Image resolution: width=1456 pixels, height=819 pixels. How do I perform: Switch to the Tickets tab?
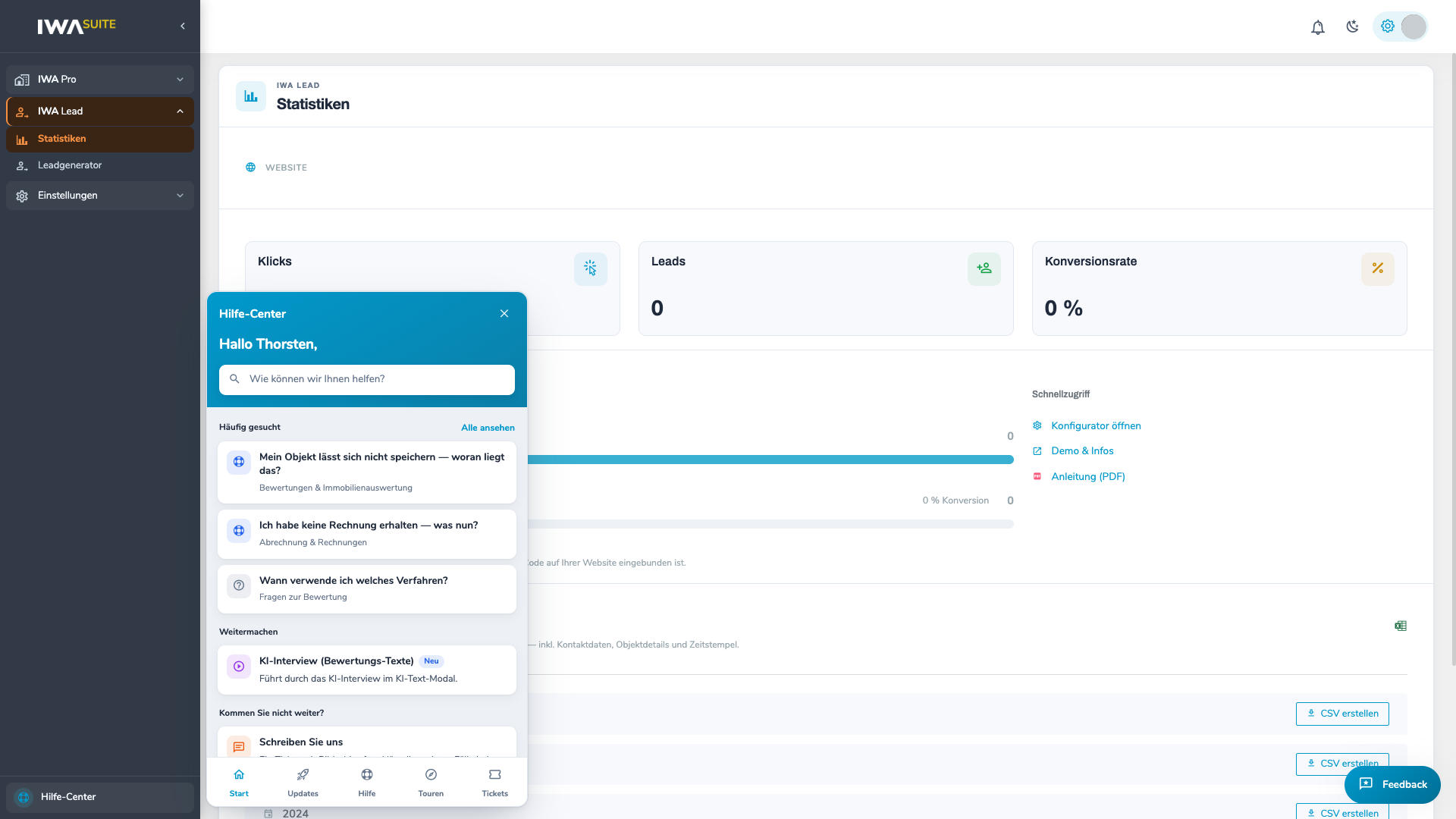495,782
